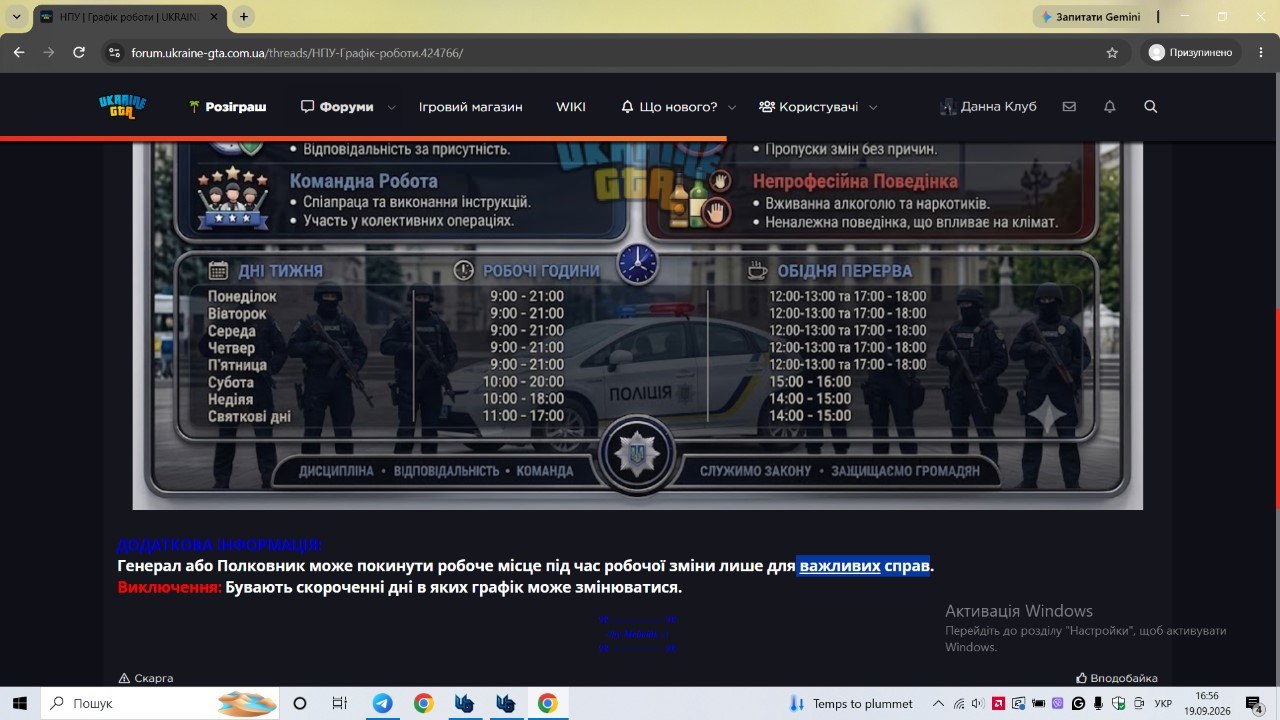Open a new browser tab
1280x720 pixels.
coord(244,17)
